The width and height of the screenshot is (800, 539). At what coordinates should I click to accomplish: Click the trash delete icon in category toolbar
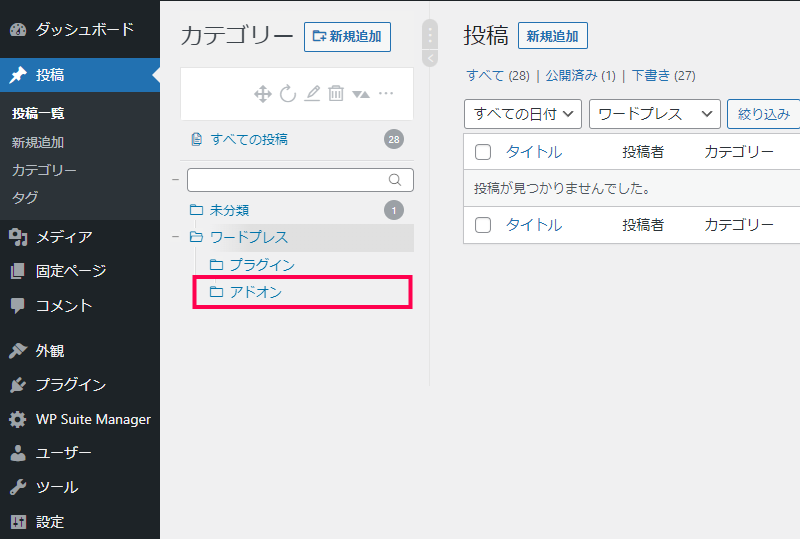pyautogui.click(x=336, y=93)
